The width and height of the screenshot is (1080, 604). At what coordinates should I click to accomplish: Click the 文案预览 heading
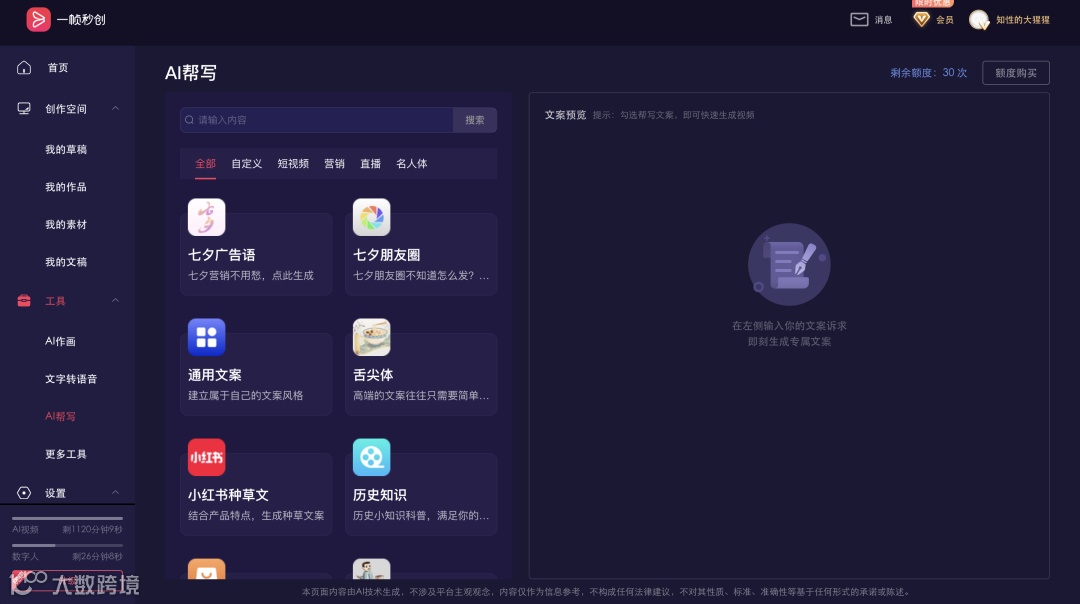point(565,115)
